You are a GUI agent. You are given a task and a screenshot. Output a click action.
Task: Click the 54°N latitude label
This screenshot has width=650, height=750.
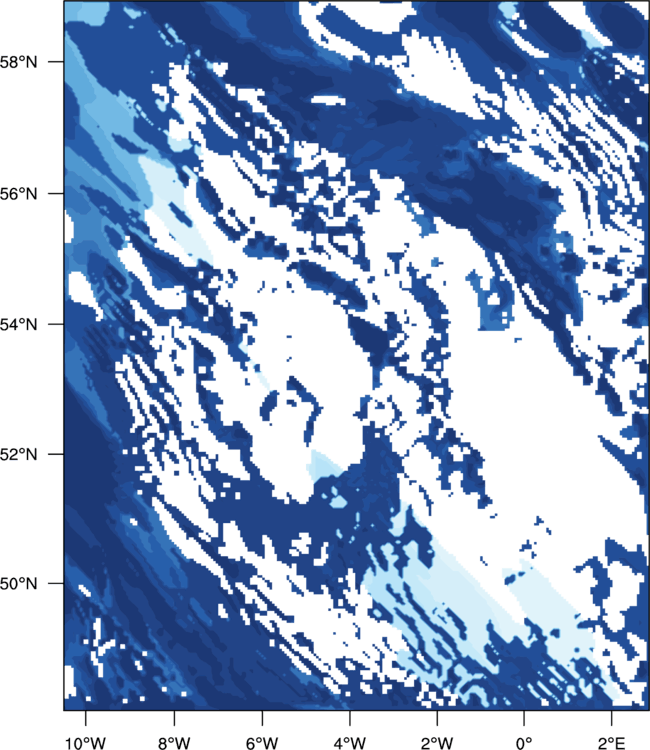[18, 324]
